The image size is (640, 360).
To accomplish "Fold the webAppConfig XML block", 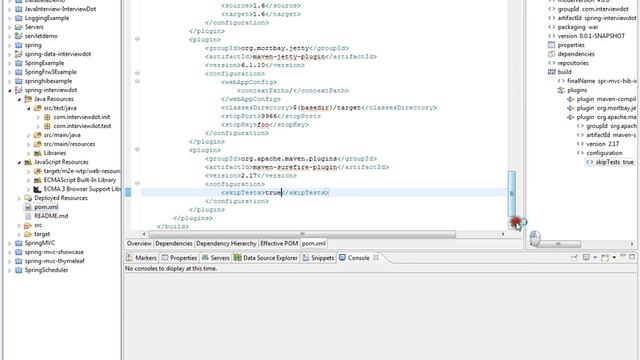I will [x=138, y=81].
